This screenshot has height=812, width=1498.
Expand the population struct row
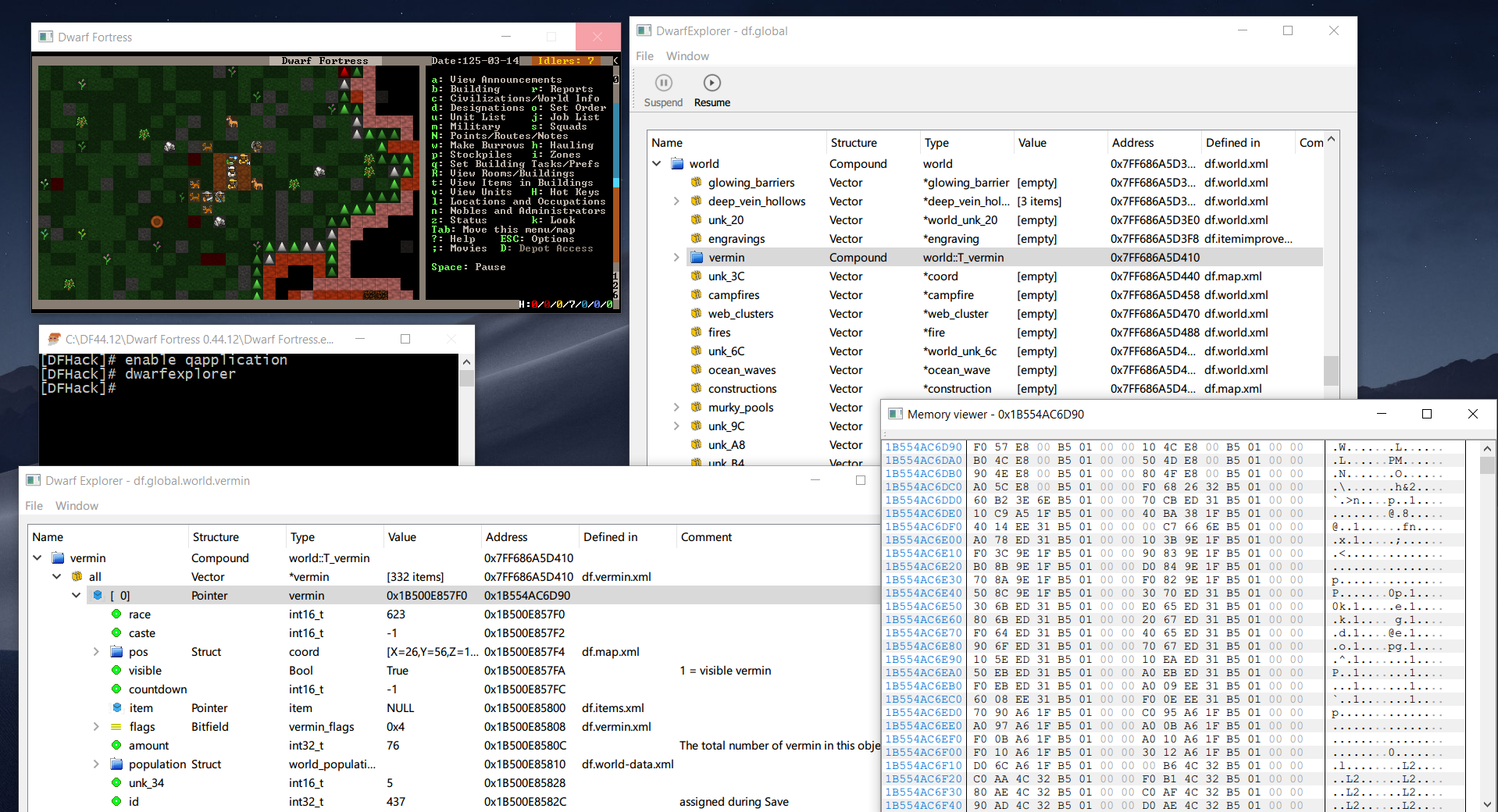[96, 764]
